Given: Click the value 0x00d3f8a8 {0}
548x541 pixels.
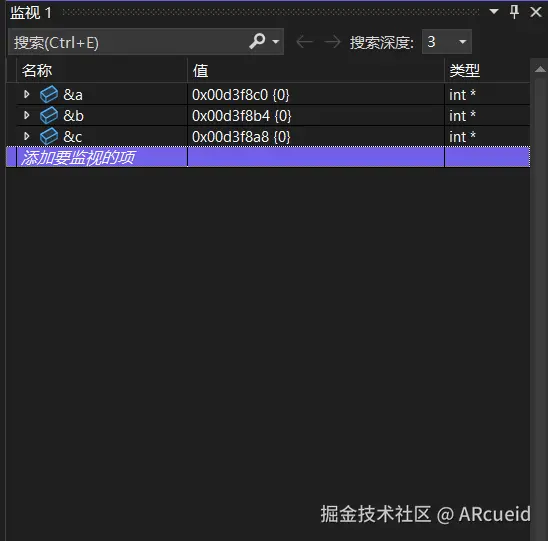Looking at the screenshot, I should tap(241, 137).
